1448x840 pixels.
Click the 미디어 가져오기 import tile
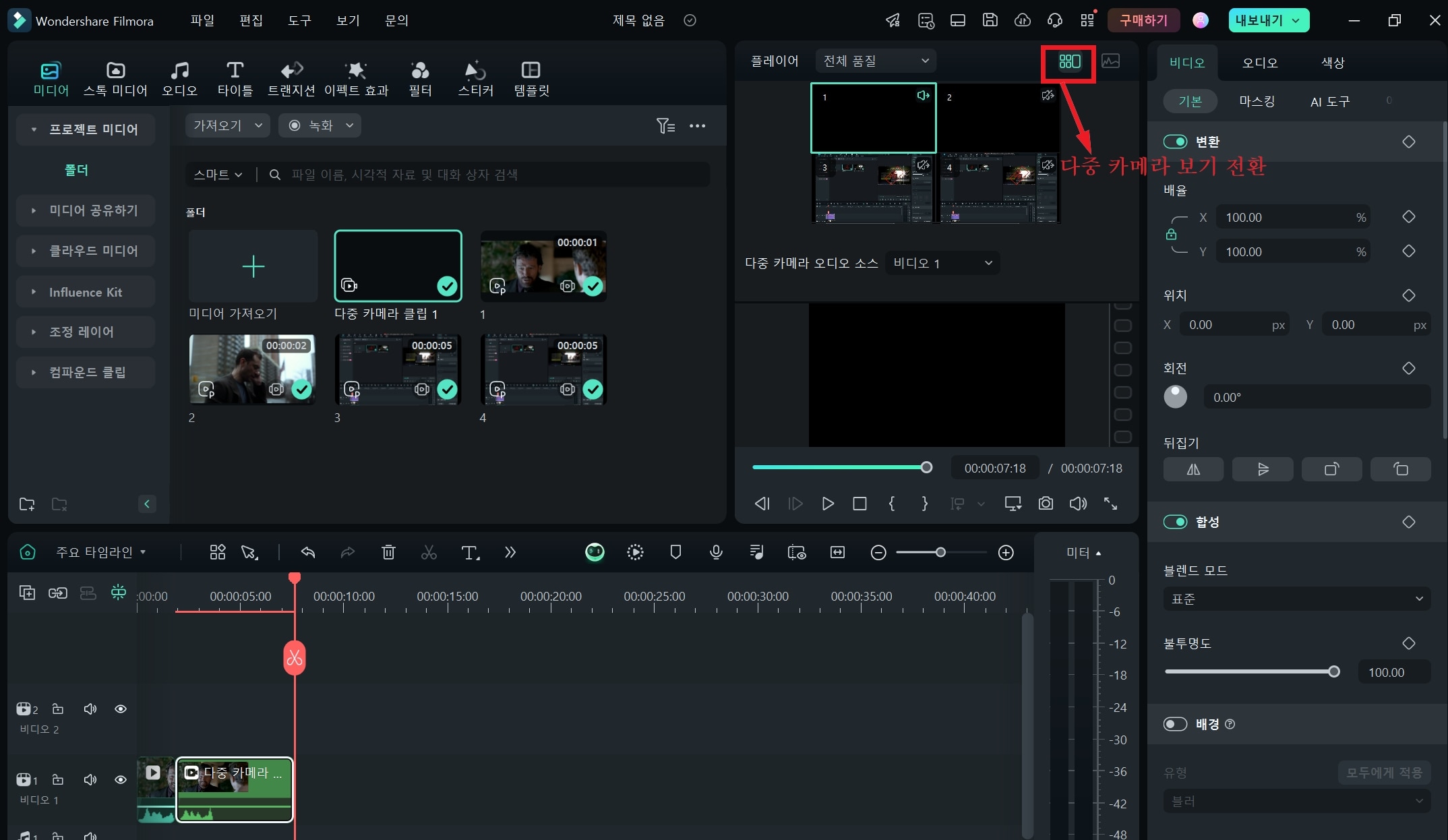(x=253, y=266)
